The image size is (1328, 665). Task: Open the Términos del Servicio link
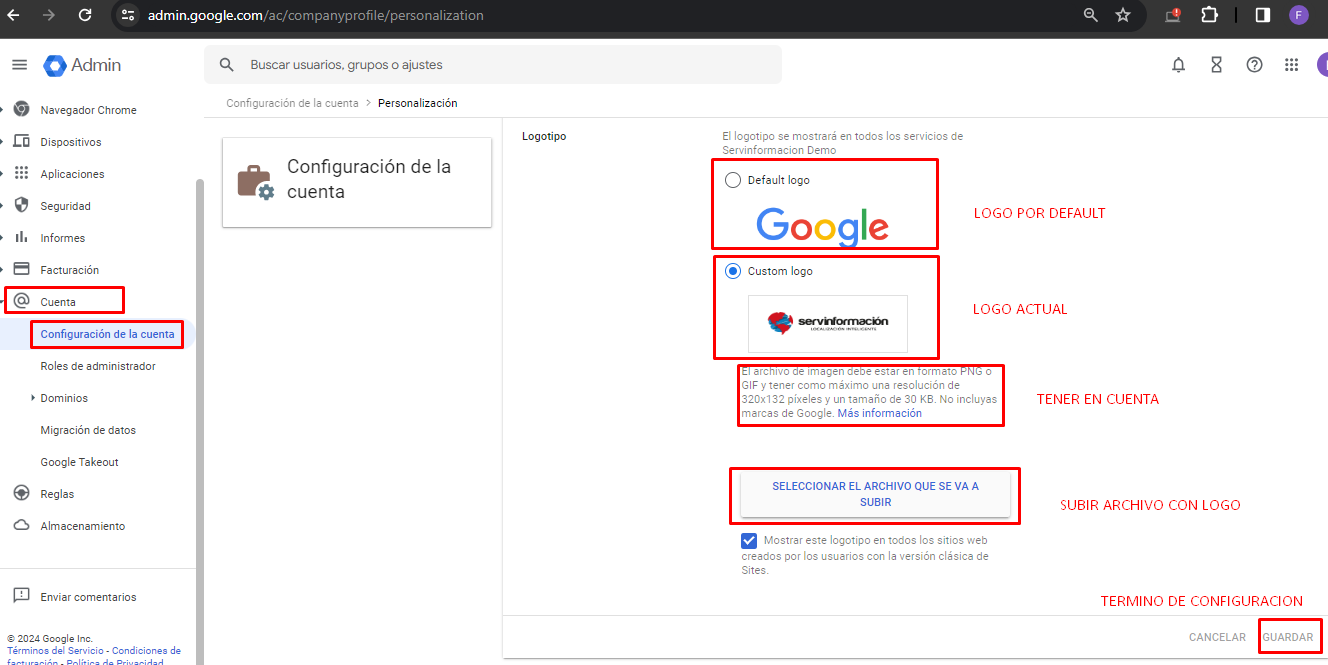[x=56, y=651]
